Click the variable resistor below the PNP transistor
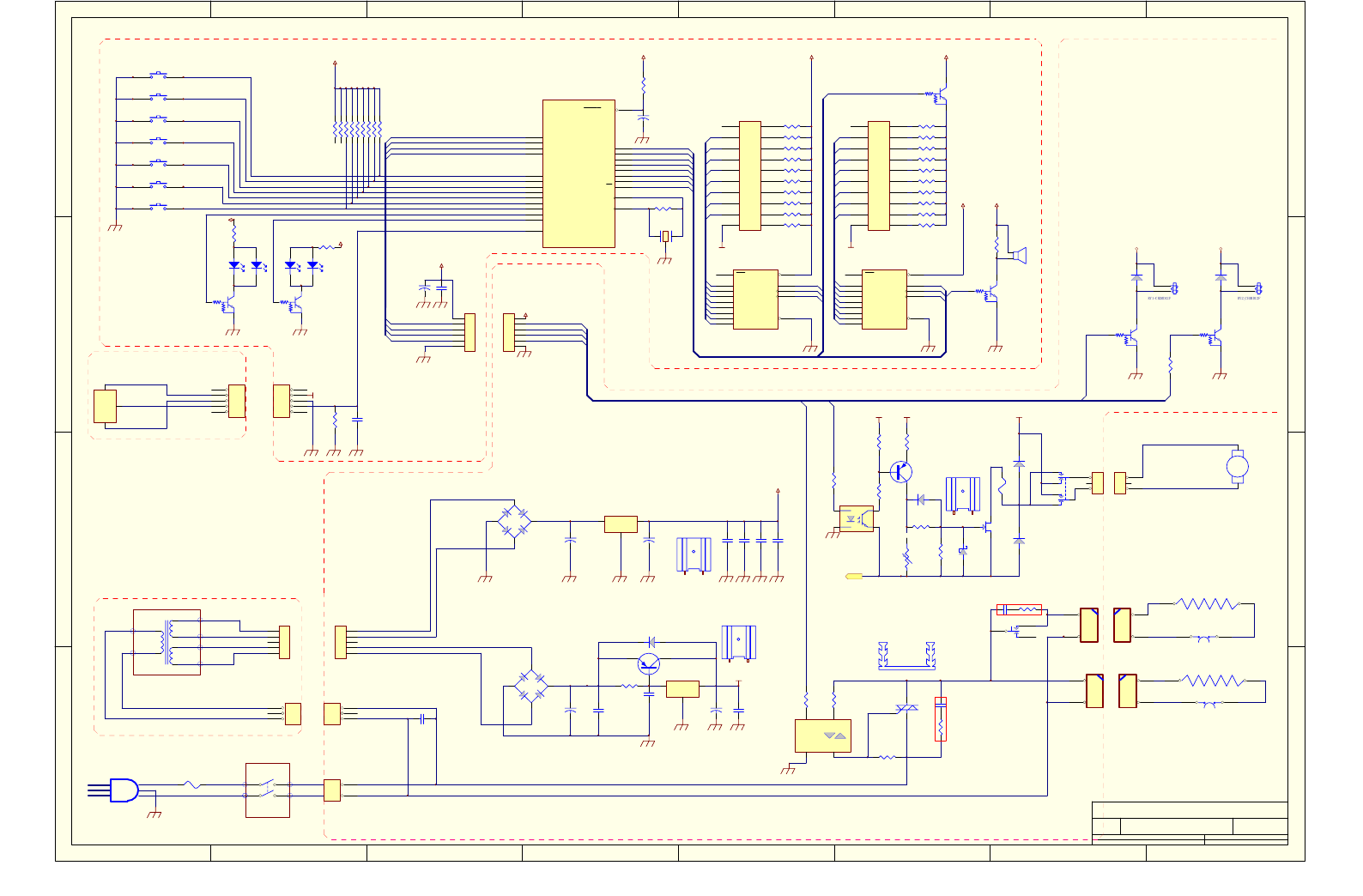 [x=906, y=559]
